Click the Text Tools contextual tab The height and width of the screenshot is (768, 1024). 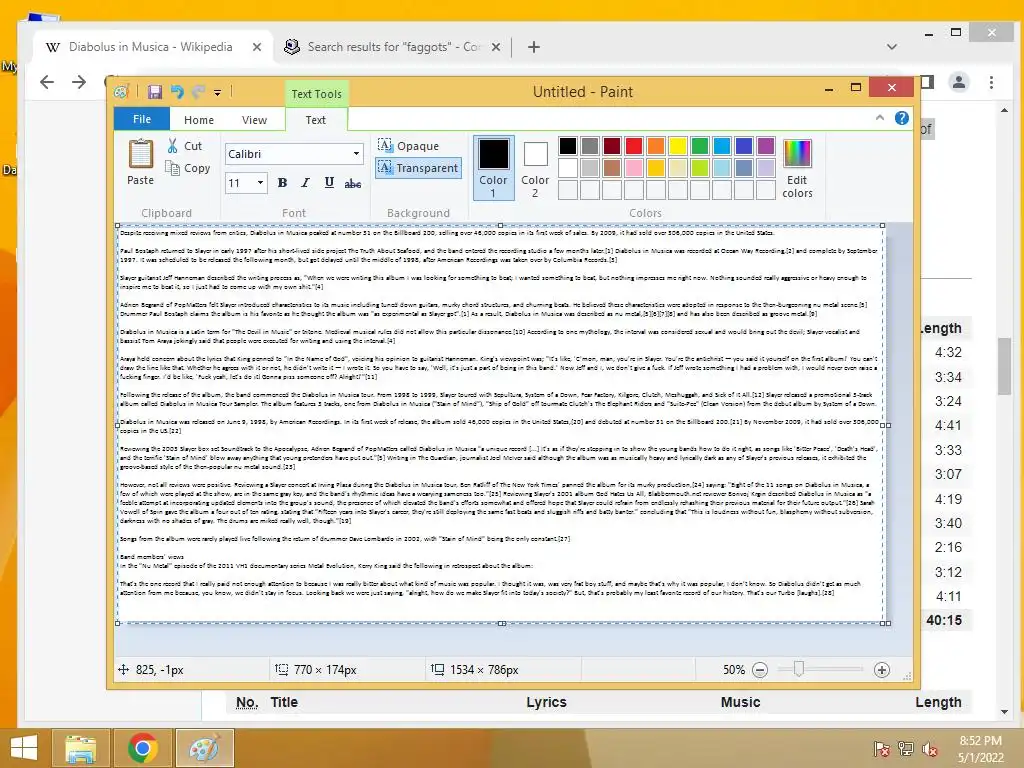[317, 94]
